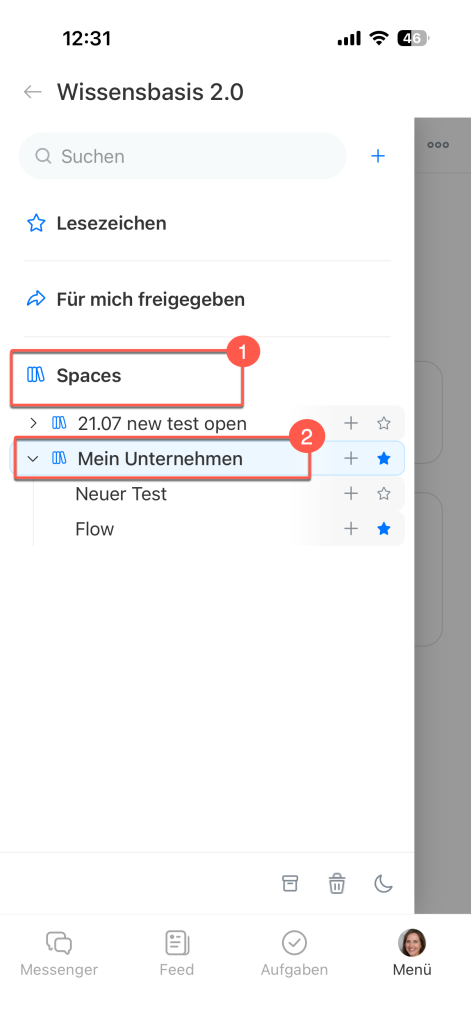Viewport: 471px width, 1024px height.
Task: Add a subpage to Flow
Action: pos(351,528)
